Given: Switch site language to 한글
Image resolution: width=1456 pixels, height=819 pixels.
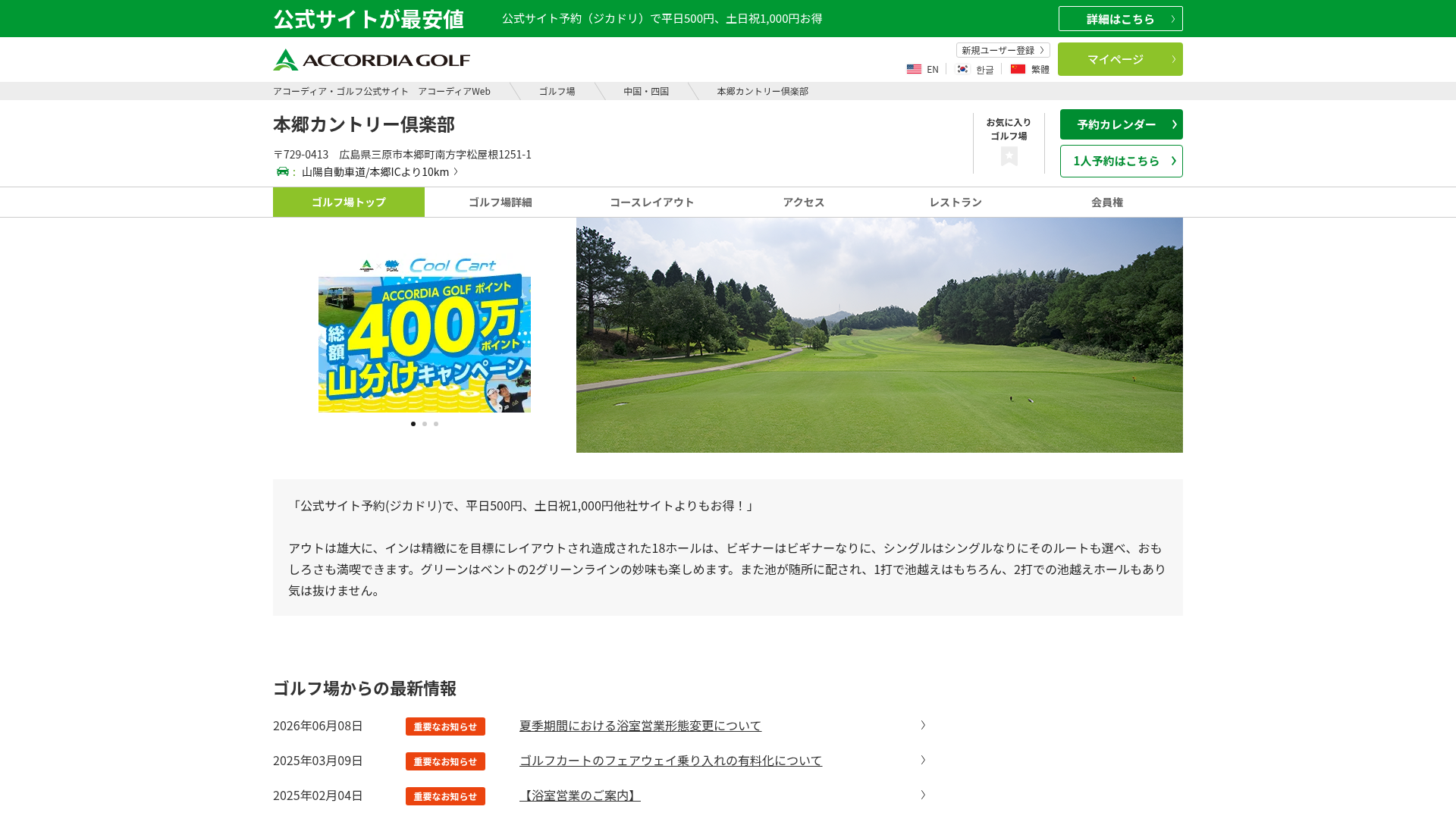Looking at the screenshot, I should coord(984,70).
